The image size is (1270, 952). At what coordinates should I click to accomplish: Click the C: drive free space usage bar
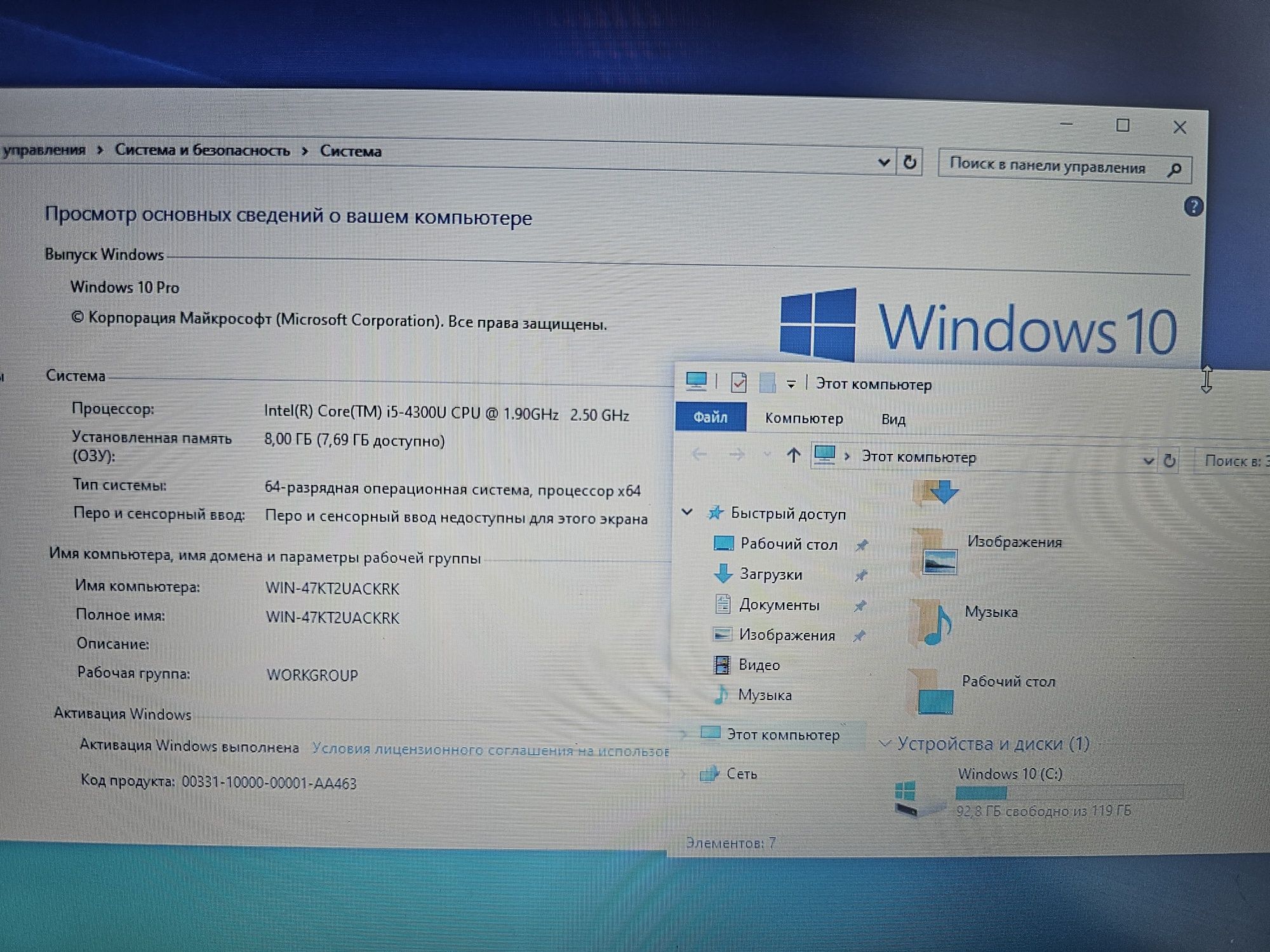(x=1069, y=793)
